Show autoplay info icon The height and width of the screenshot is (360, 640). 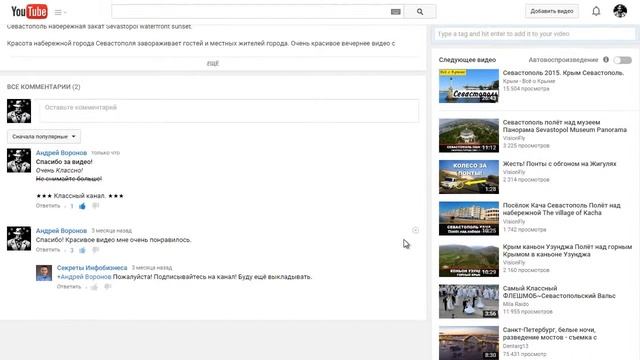[606, 60]
